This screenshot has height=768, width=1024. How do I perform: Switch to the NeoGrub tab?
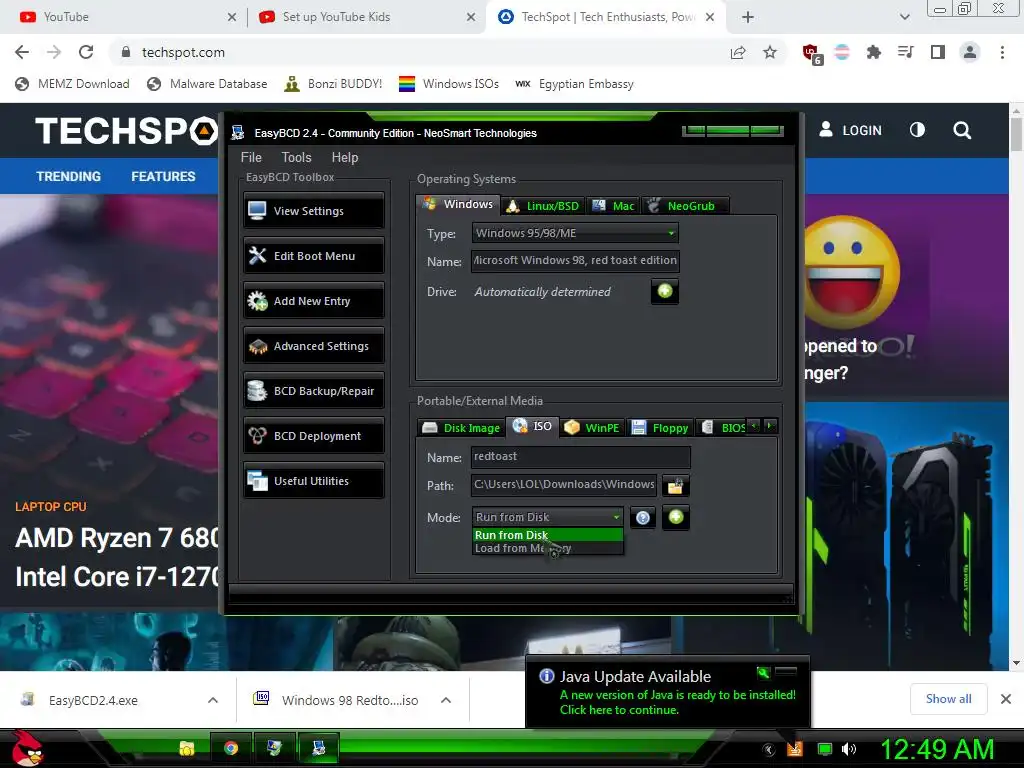point(685,206)
